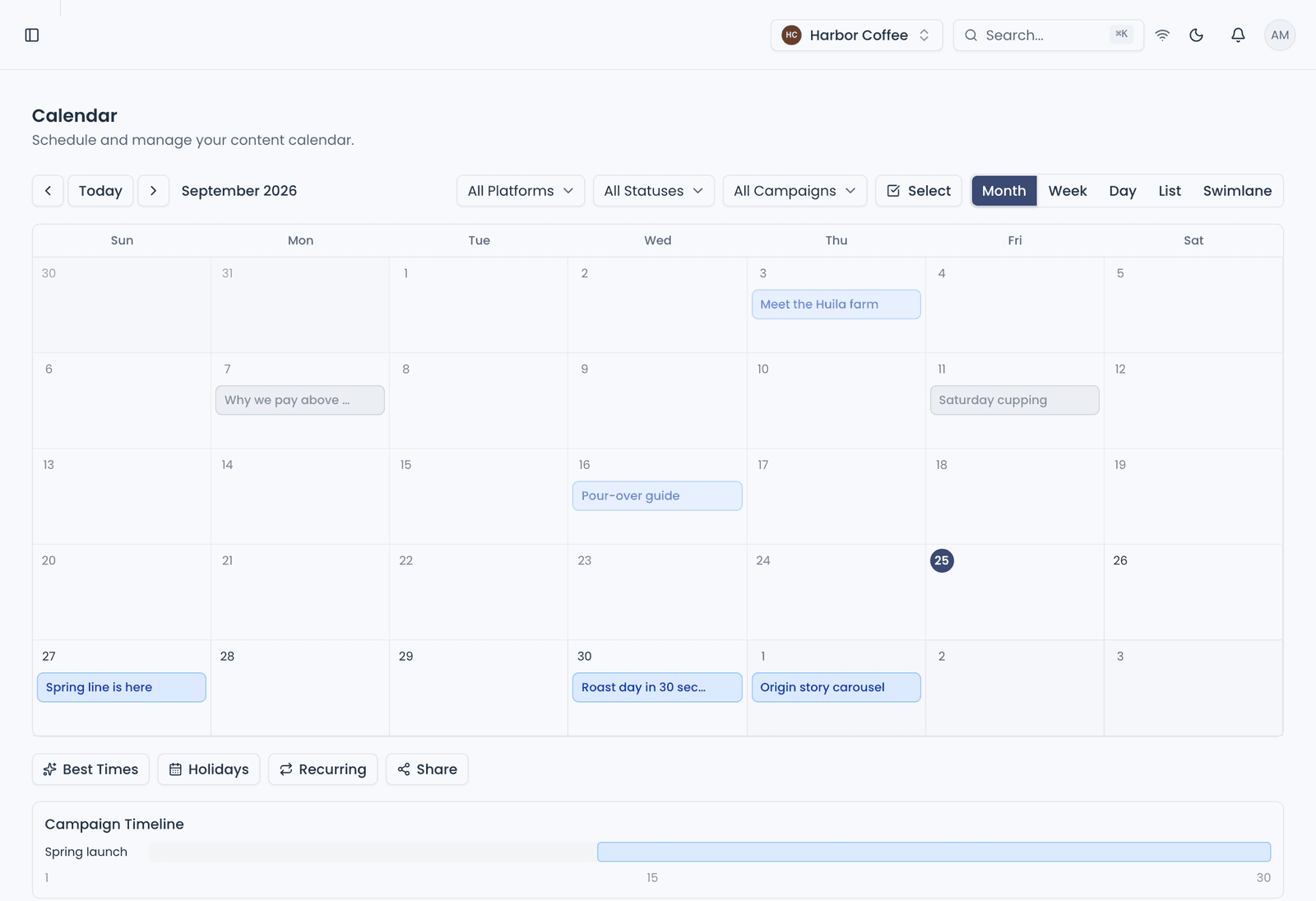Go to next month arrow
The width and height of the screenshot is (1316, 901).
(154, 191)
